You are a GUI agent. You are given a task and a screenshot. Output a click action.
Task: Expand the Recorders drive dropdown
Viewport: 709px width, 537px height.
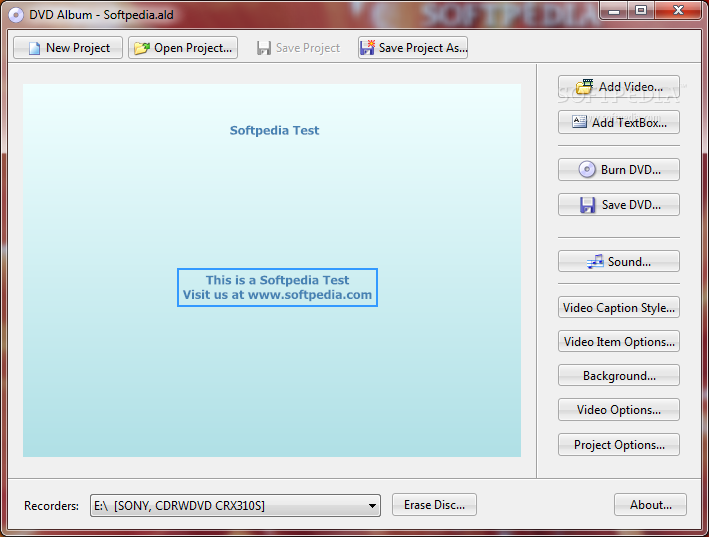point(372,505)
